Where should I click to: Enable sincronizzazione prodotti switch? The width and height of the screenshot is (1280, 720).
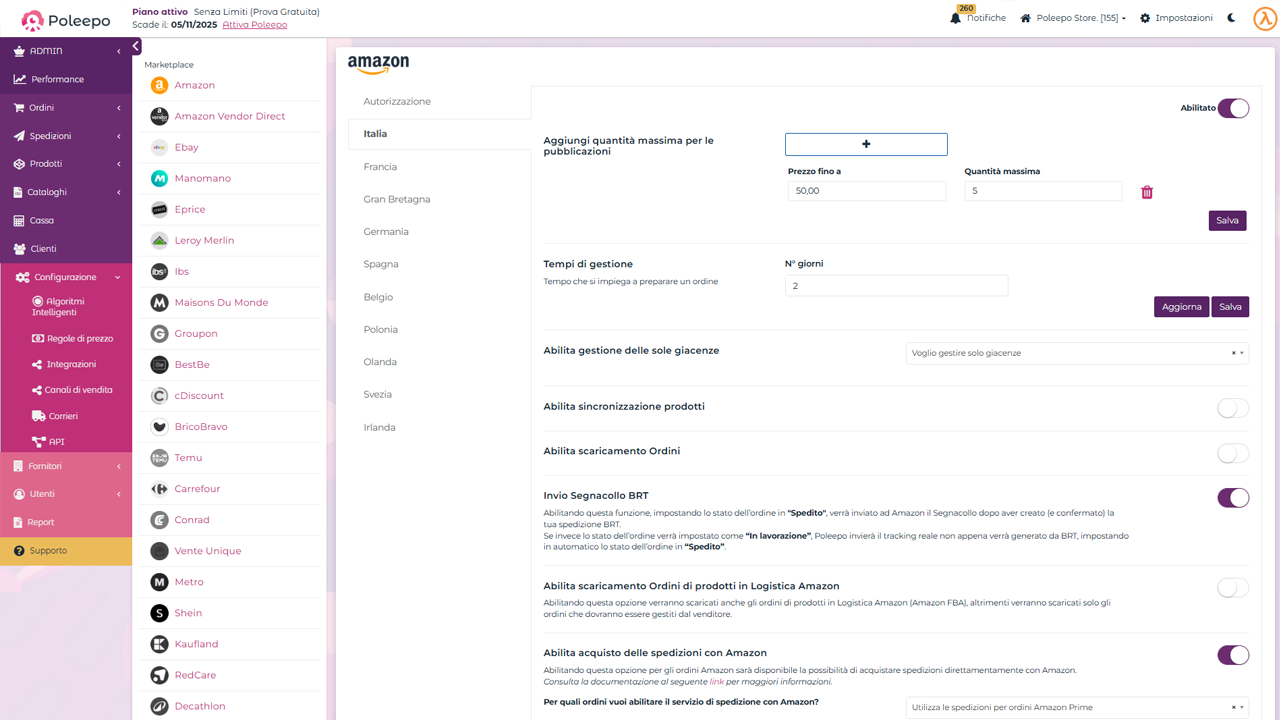pos(1233,408)
